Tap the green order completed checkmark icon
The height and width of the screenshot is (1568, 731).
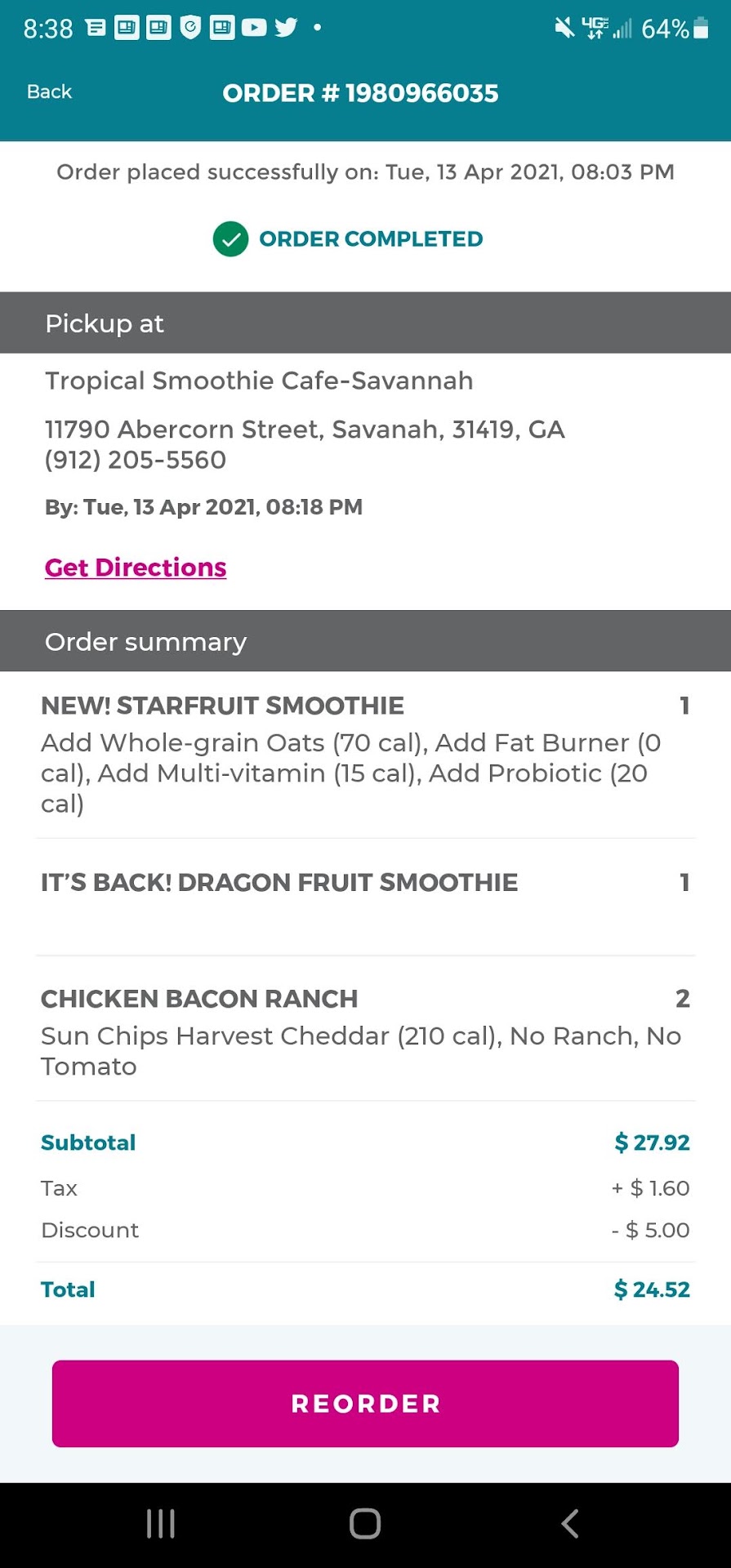[230, 239]
